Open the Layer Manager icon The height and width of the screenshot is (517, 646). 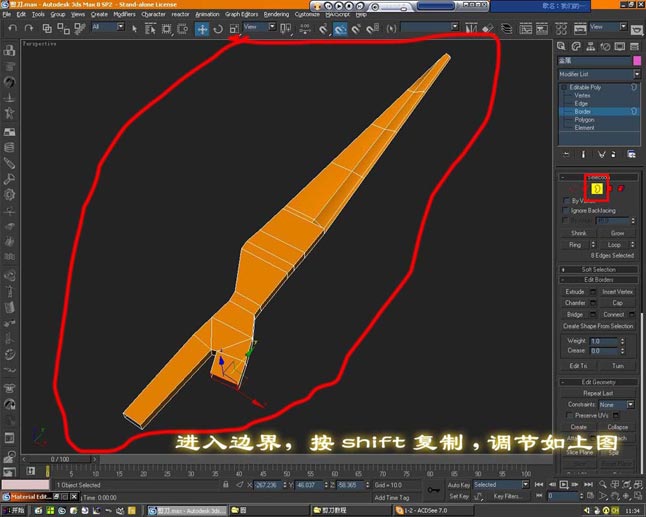click(506, 28)
